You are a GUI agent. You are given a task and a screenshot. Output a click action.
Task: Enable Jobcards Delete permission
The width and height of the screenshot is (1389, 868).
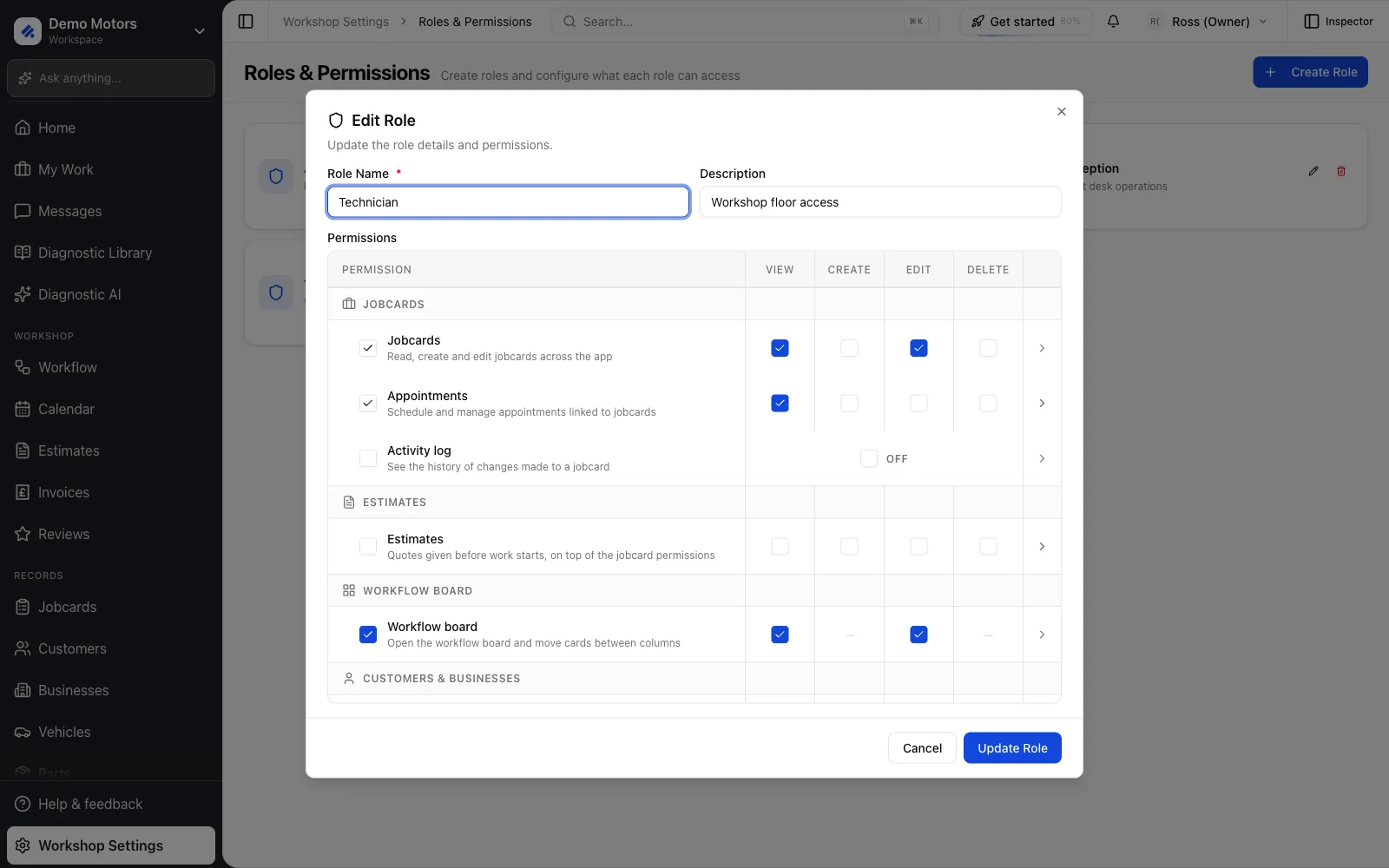click(x=988, y=348)
